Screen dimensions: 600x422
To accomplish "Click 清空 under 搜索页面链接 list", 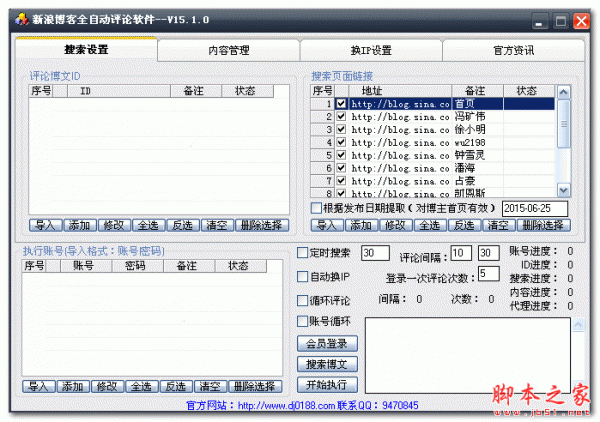I will [499, 225].
